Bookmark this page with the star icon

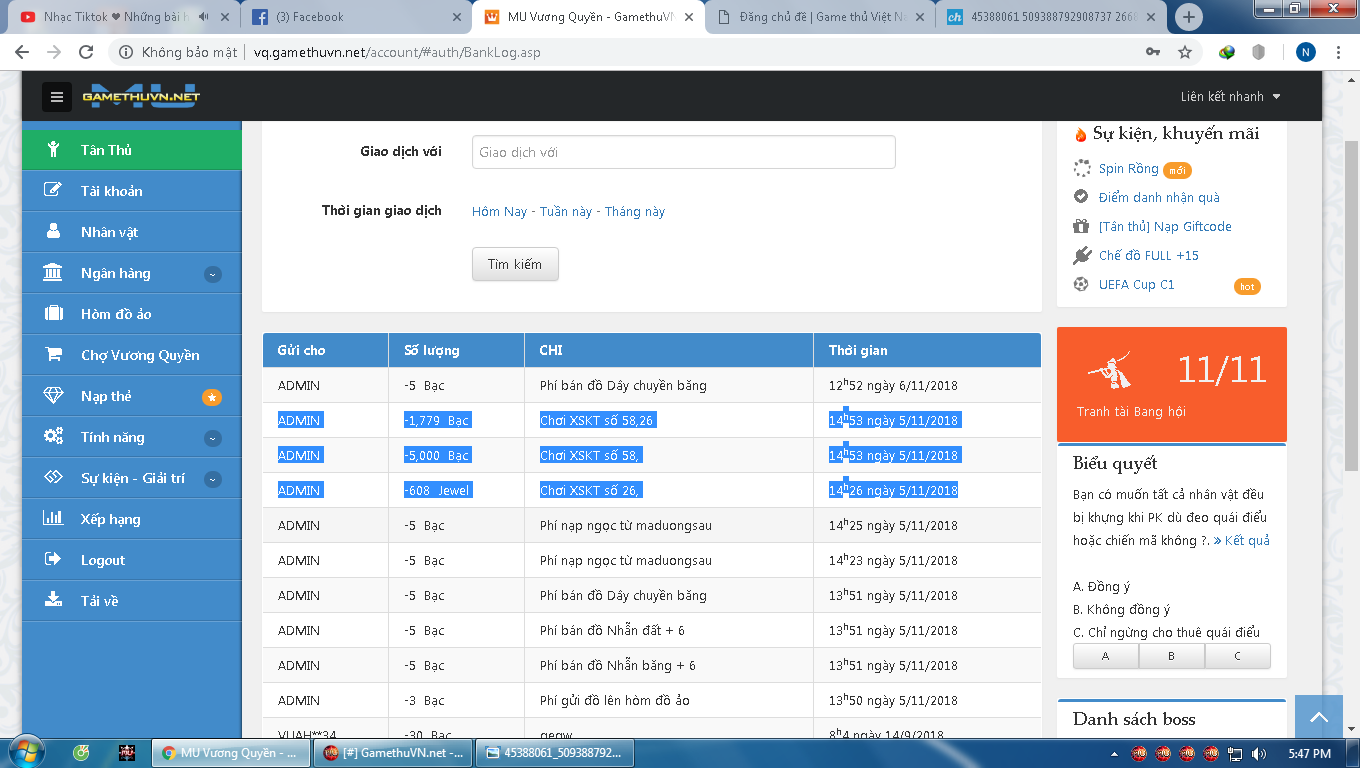tap(1185, 52)
